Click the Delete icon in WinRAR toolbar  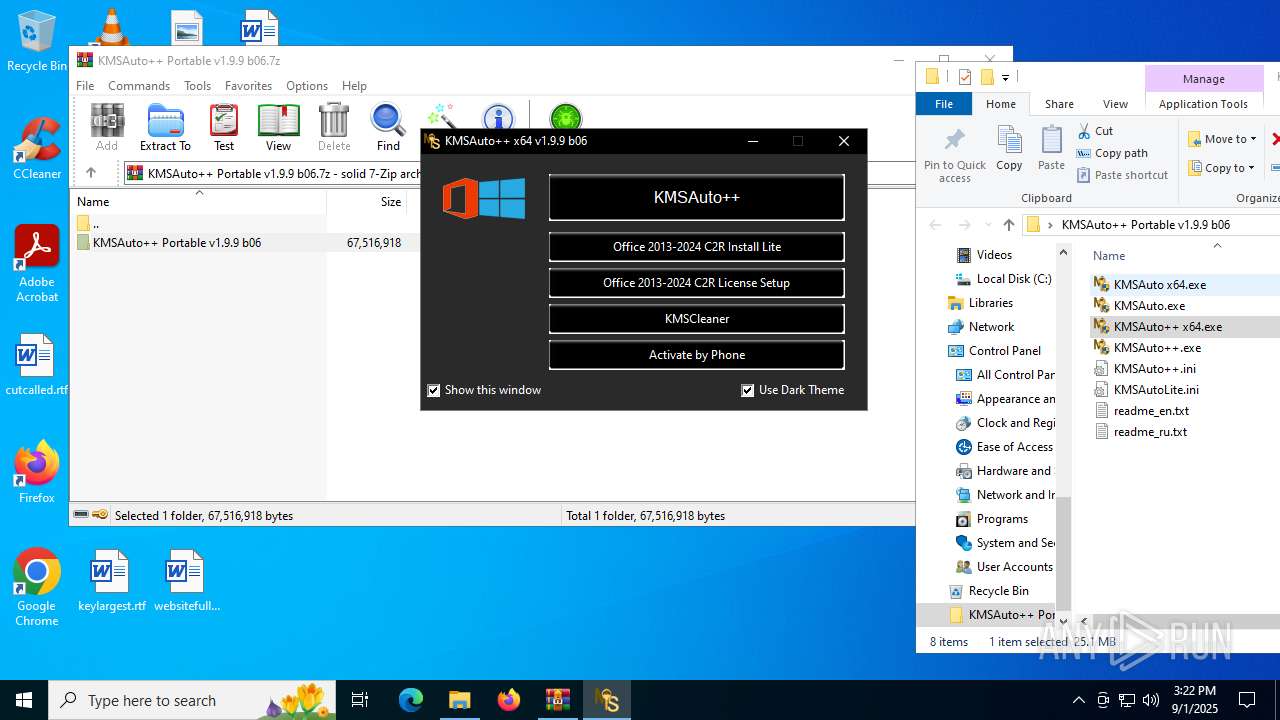click(334, 127)
